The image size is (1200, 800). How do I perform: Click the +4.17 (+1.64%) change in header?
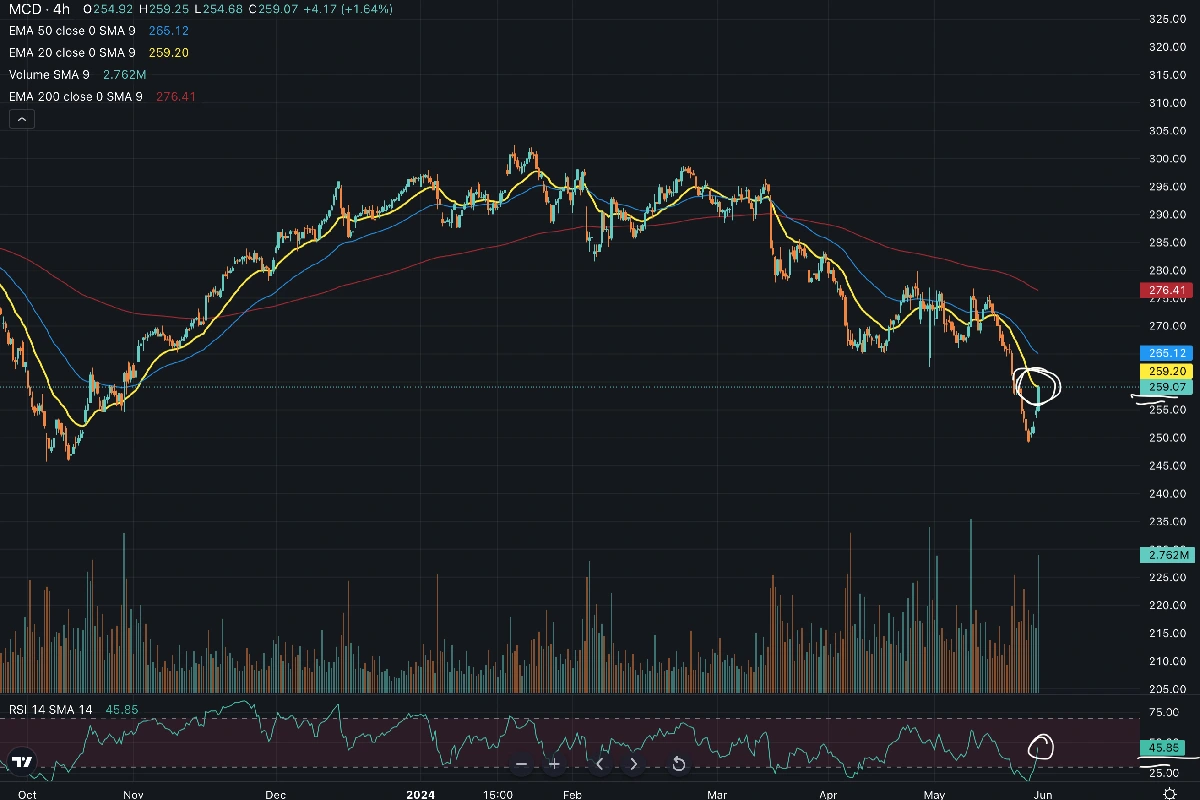[348, 9]
